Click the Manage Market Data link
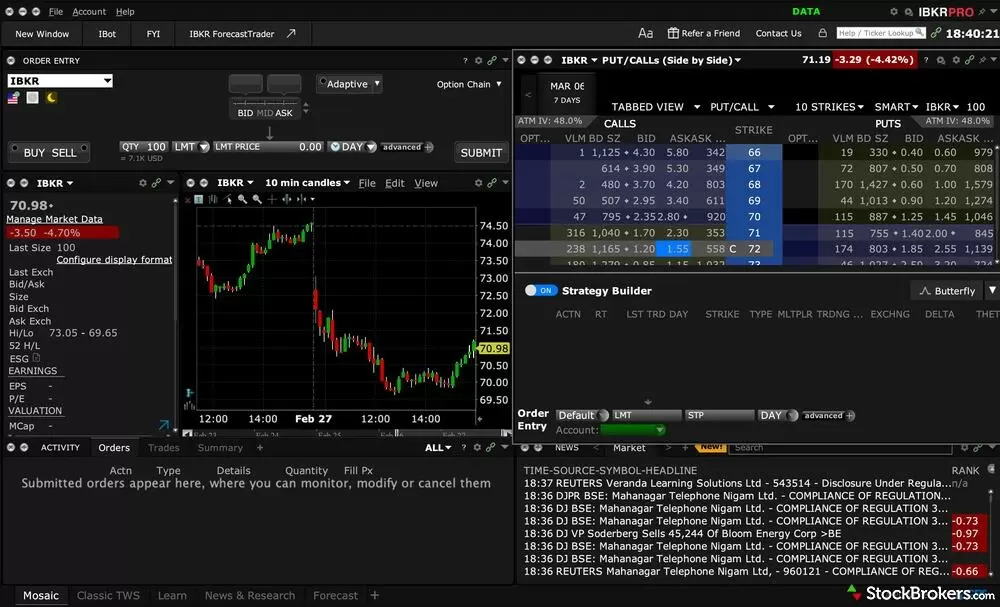This screenshot has height=607, width=1000. tap(55, 219)
